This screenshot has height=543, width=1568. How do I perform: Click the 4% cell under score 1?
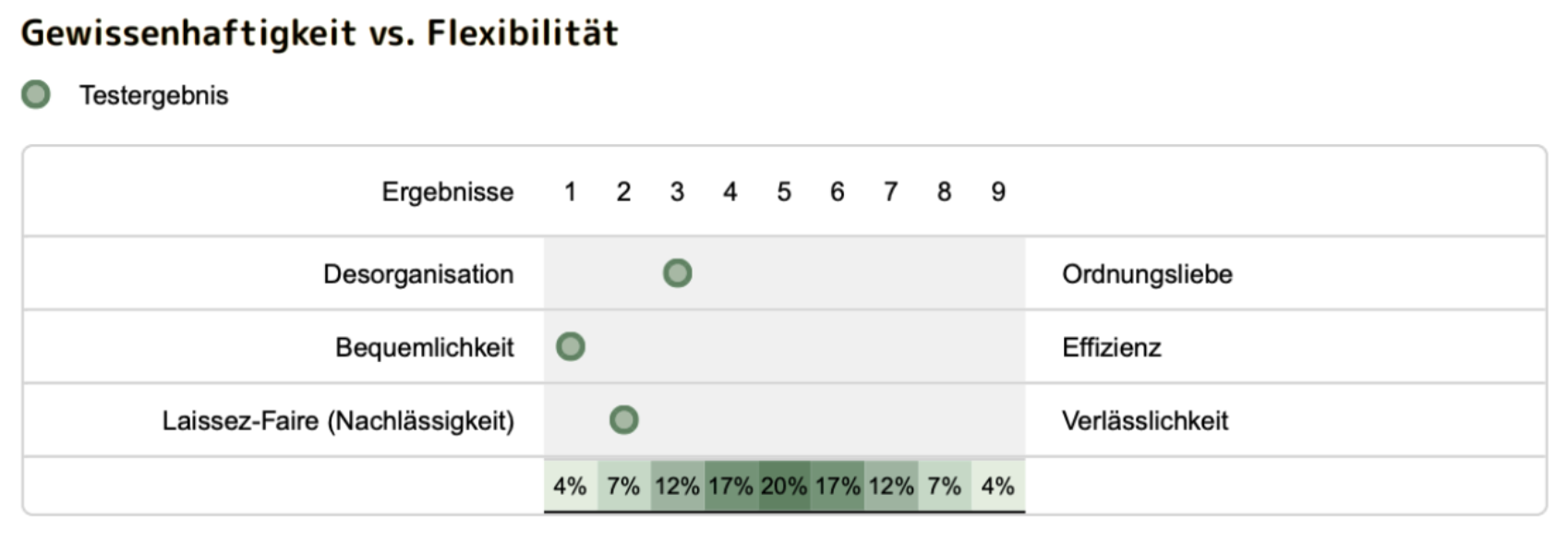point(570,486)
